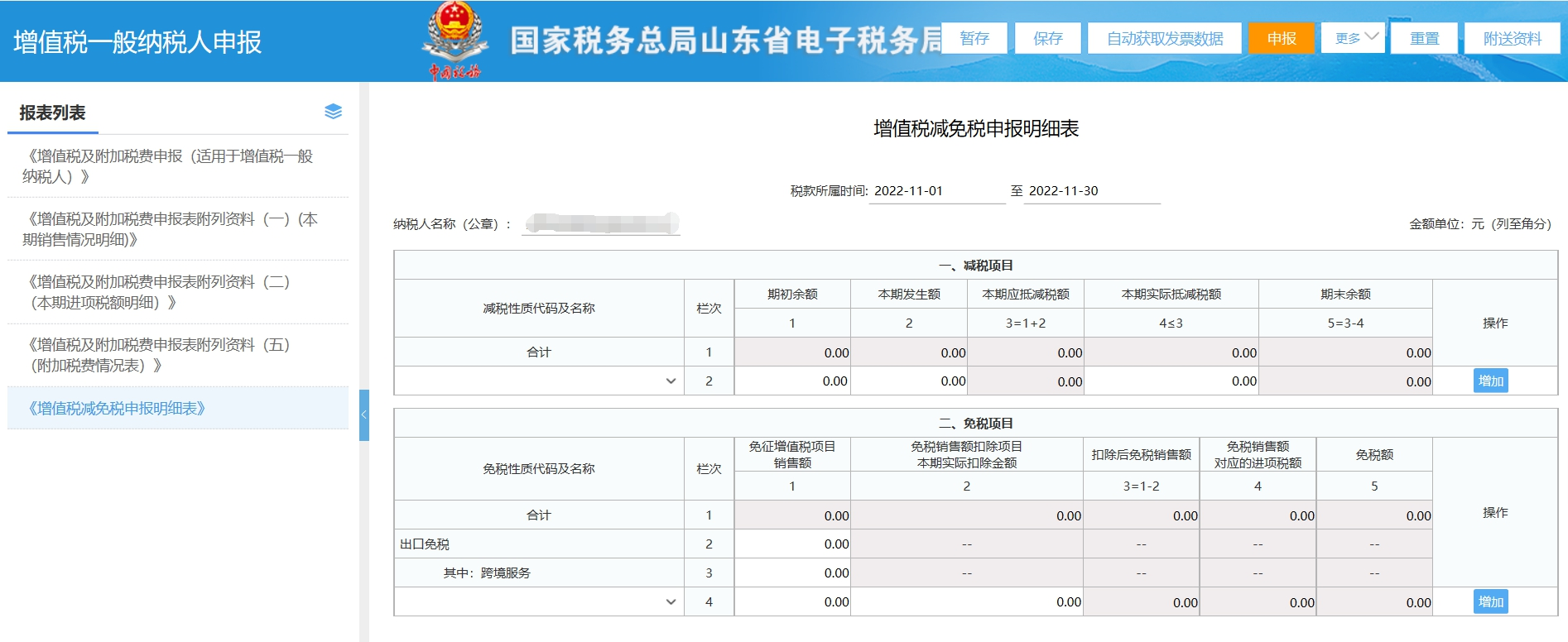Click the 出口免税 销售额 input cell
Screen dimensions: 1568x642
click(x=792, y=544)
